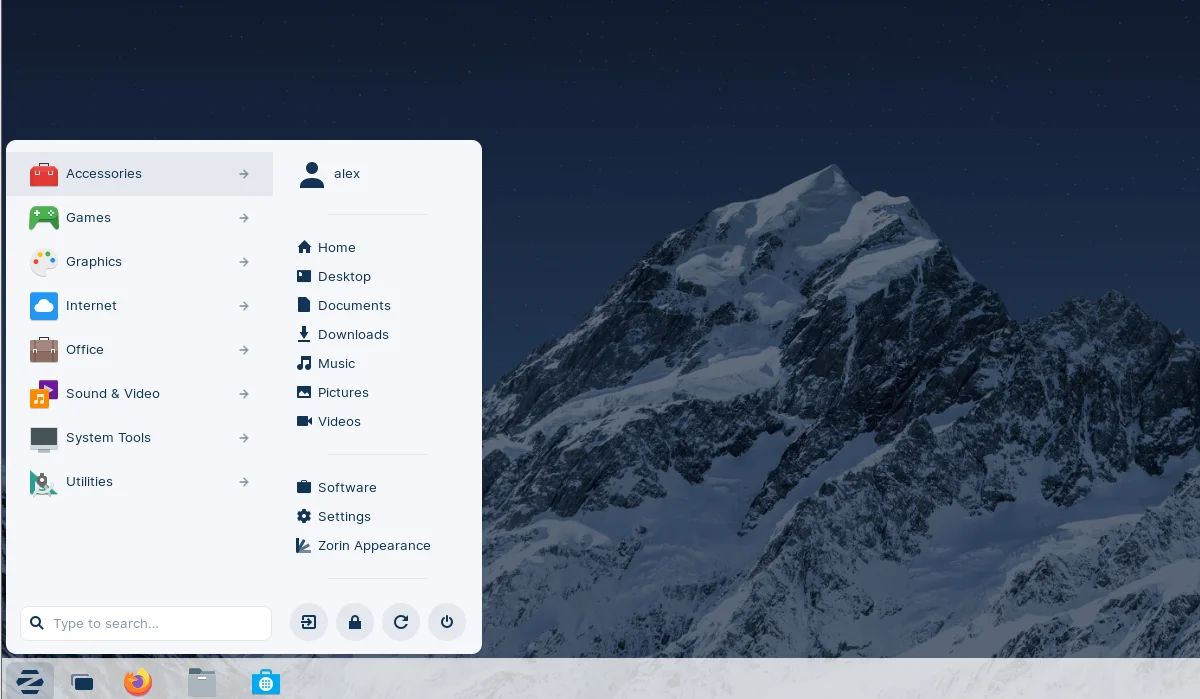The image size is (1200, 699).
Task: Expand the Games submenu arrow
Action: coord(244,218)
